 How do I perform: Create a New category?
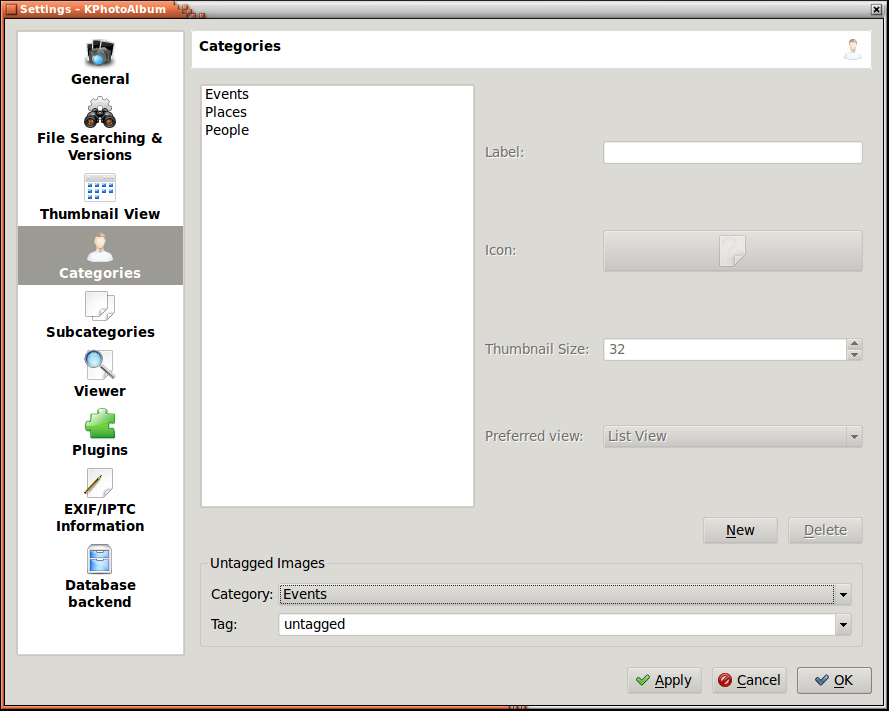(x=740, y=531)
